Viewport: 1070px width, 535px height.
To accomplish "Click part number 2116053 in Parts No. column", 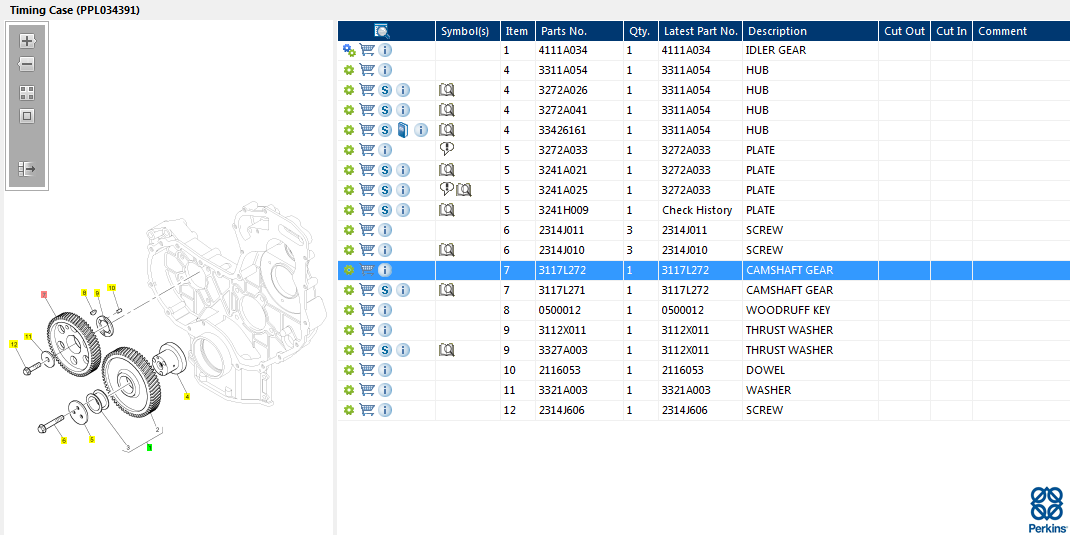I will (560, 370).
